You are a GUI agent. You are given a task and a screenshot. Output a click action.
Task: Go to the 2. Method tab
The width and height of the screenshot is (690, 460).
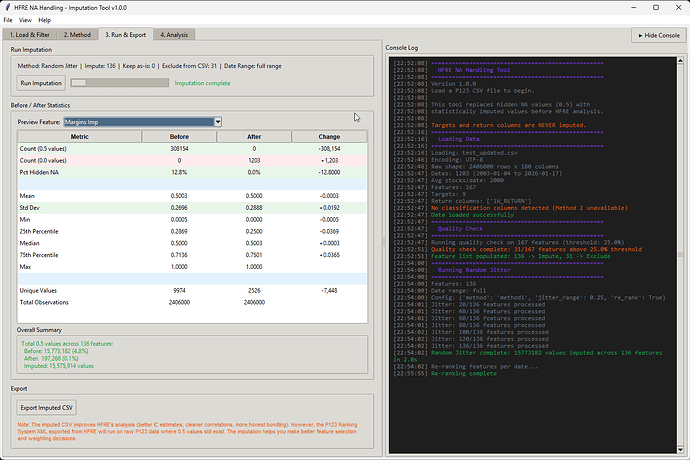(x=77, y=35)
